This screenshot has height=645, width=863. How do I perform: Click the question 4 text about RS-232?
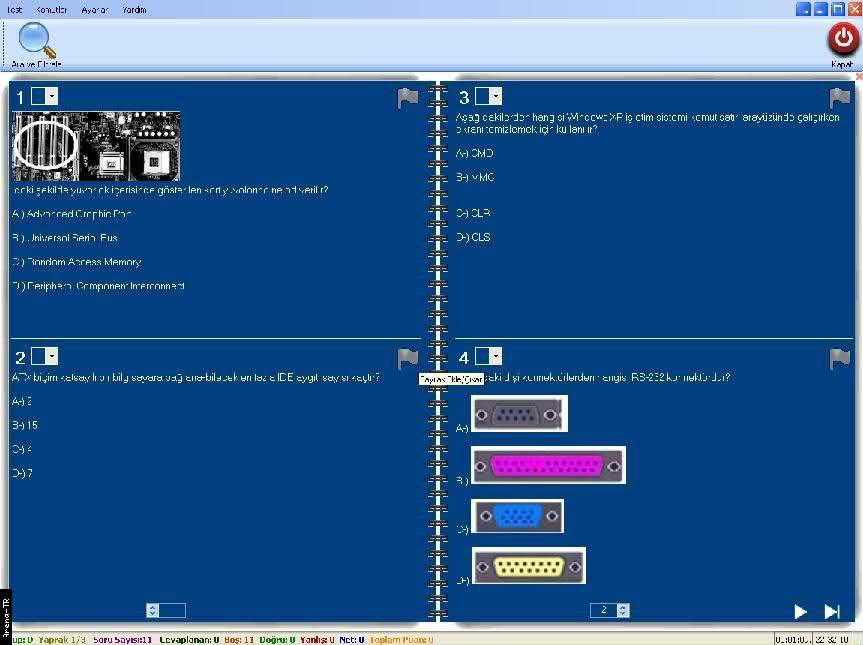click(607, 378)
